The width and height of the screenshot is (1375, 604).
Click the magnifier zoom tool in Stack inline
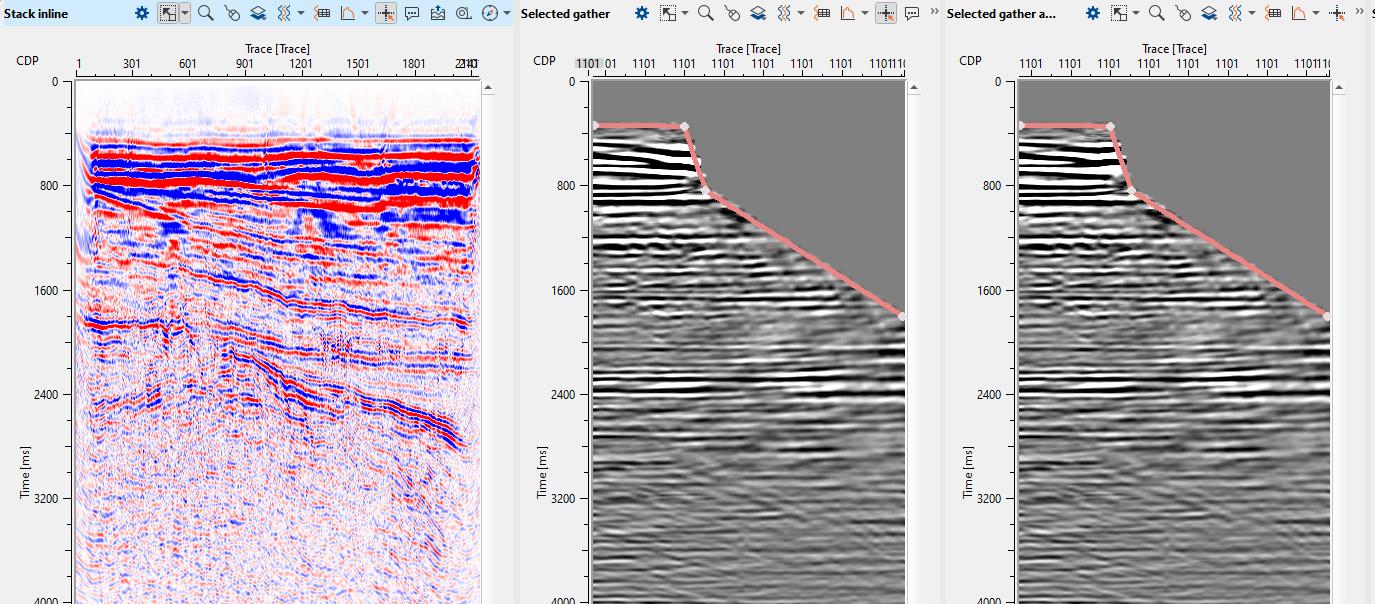tap(205, 13)
